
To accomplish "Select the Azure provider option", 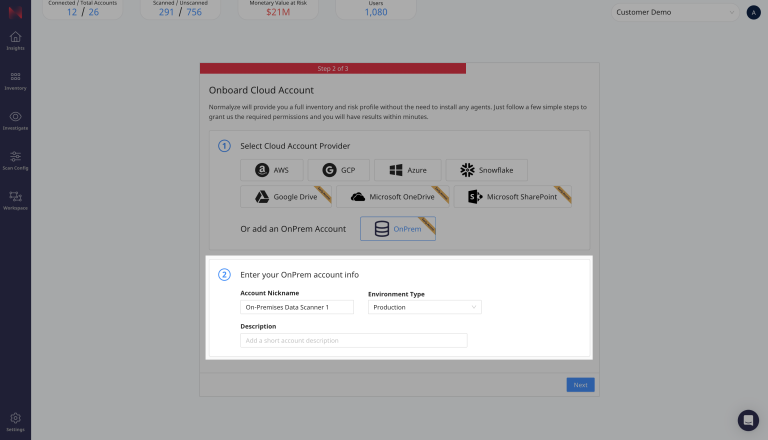I will point(407,170).
